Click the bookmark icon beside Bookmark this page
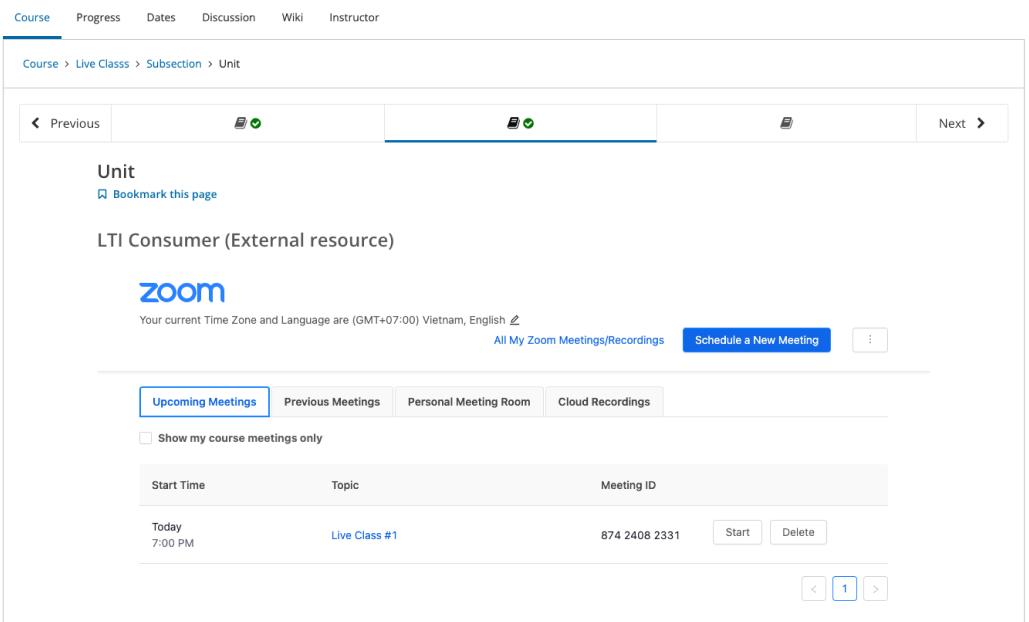 102,195
